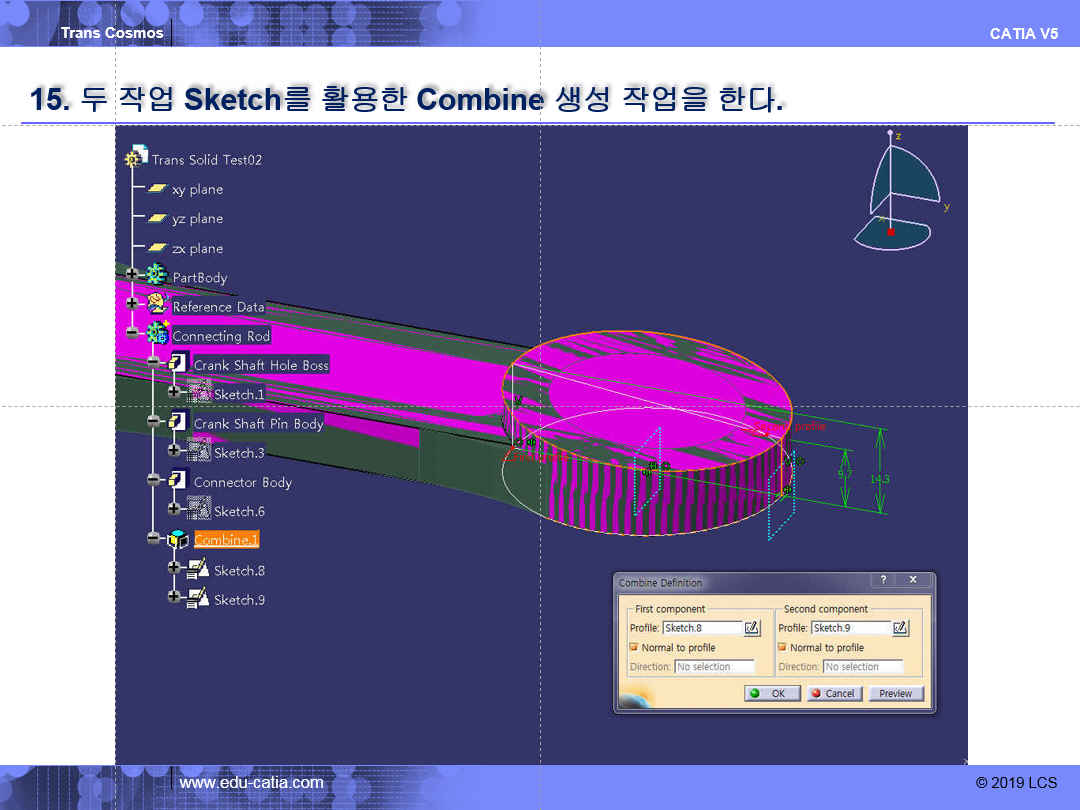Select Crank Shaft Pin Body tree entry
The image size is (1080, 810).
258,424
